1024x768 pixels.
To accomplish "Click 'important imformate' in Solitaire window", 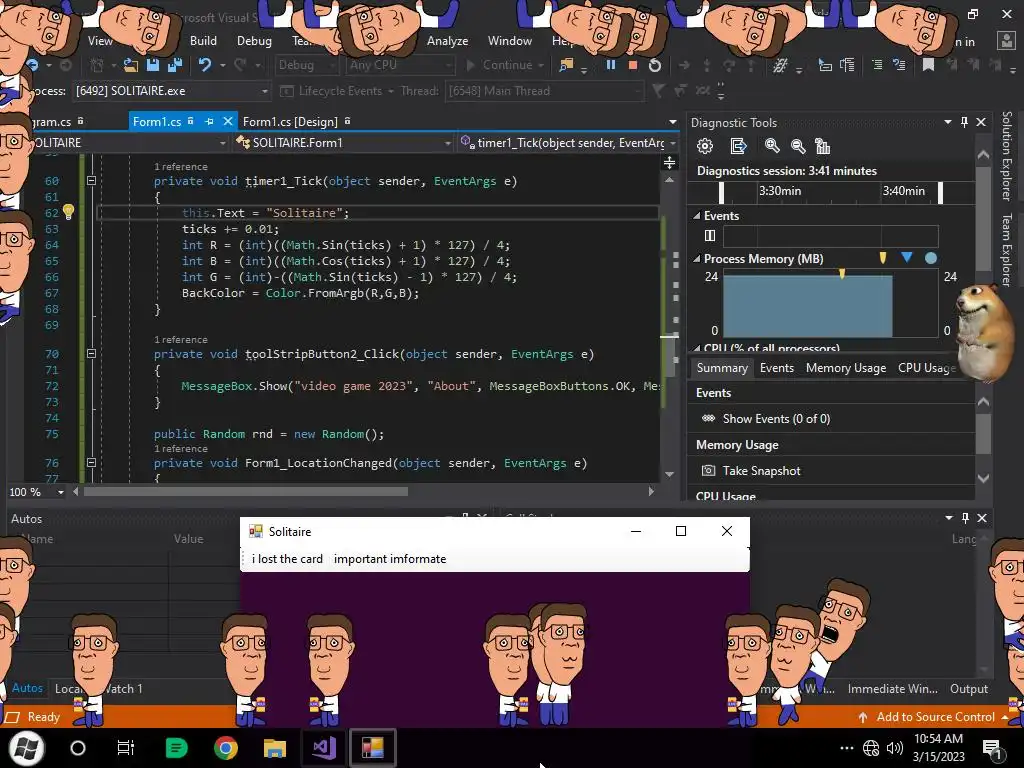I will pos(390,559).
